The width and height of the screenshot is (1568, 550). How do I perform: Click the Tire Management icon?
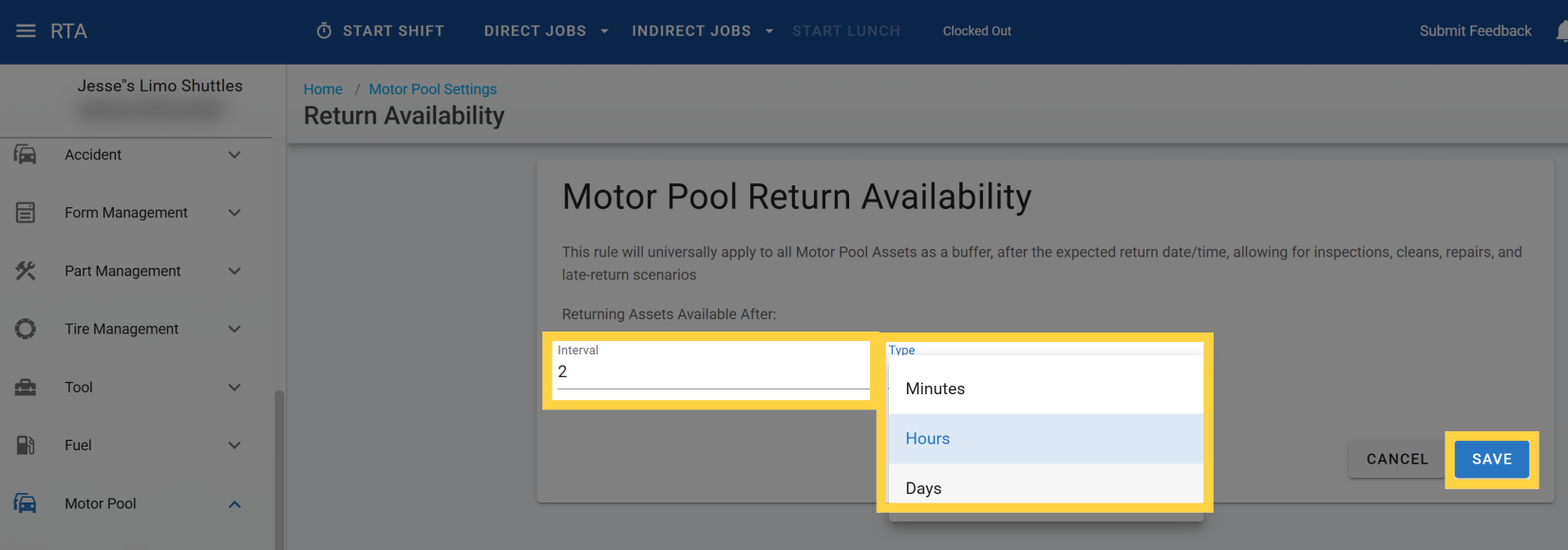coord(26,329)
